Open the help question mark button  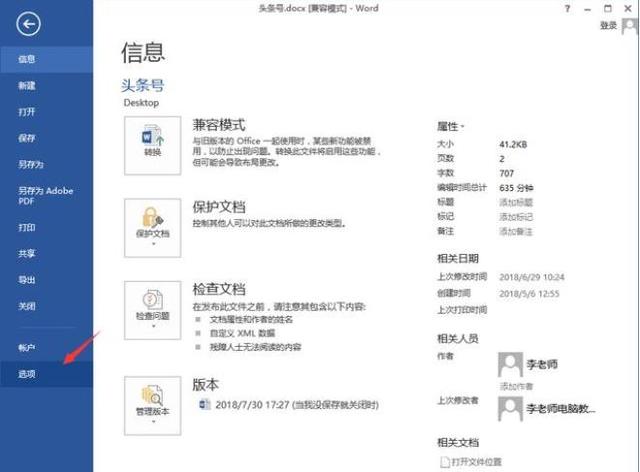tap(567, 9)
